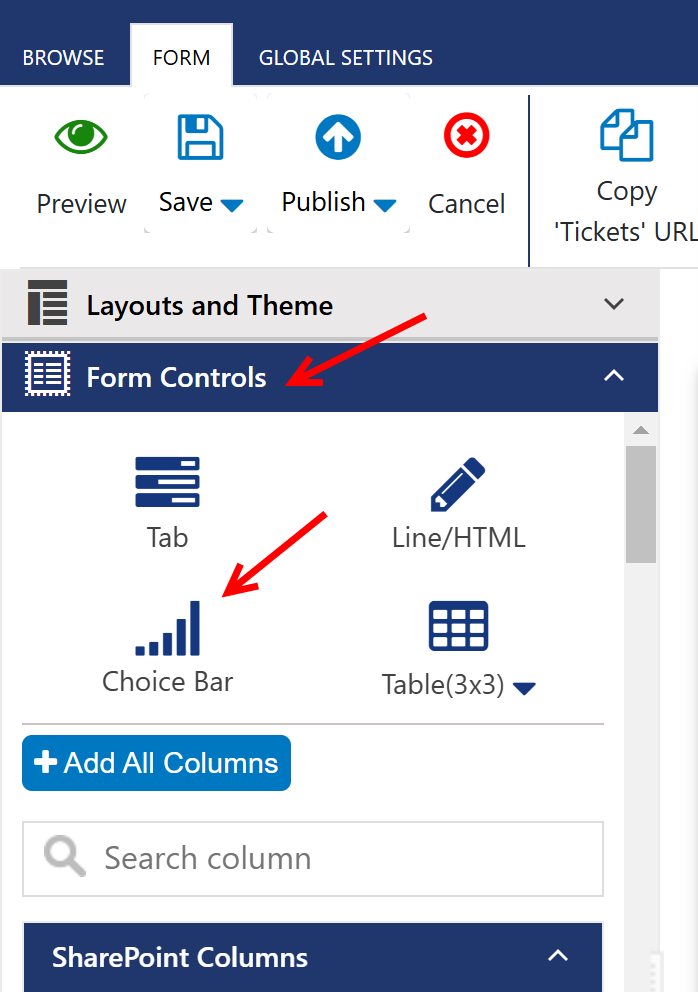The height and width of the screenshot is (992, 698).
Task: Collapse the Form Controls section
Action: coord(614,376)
